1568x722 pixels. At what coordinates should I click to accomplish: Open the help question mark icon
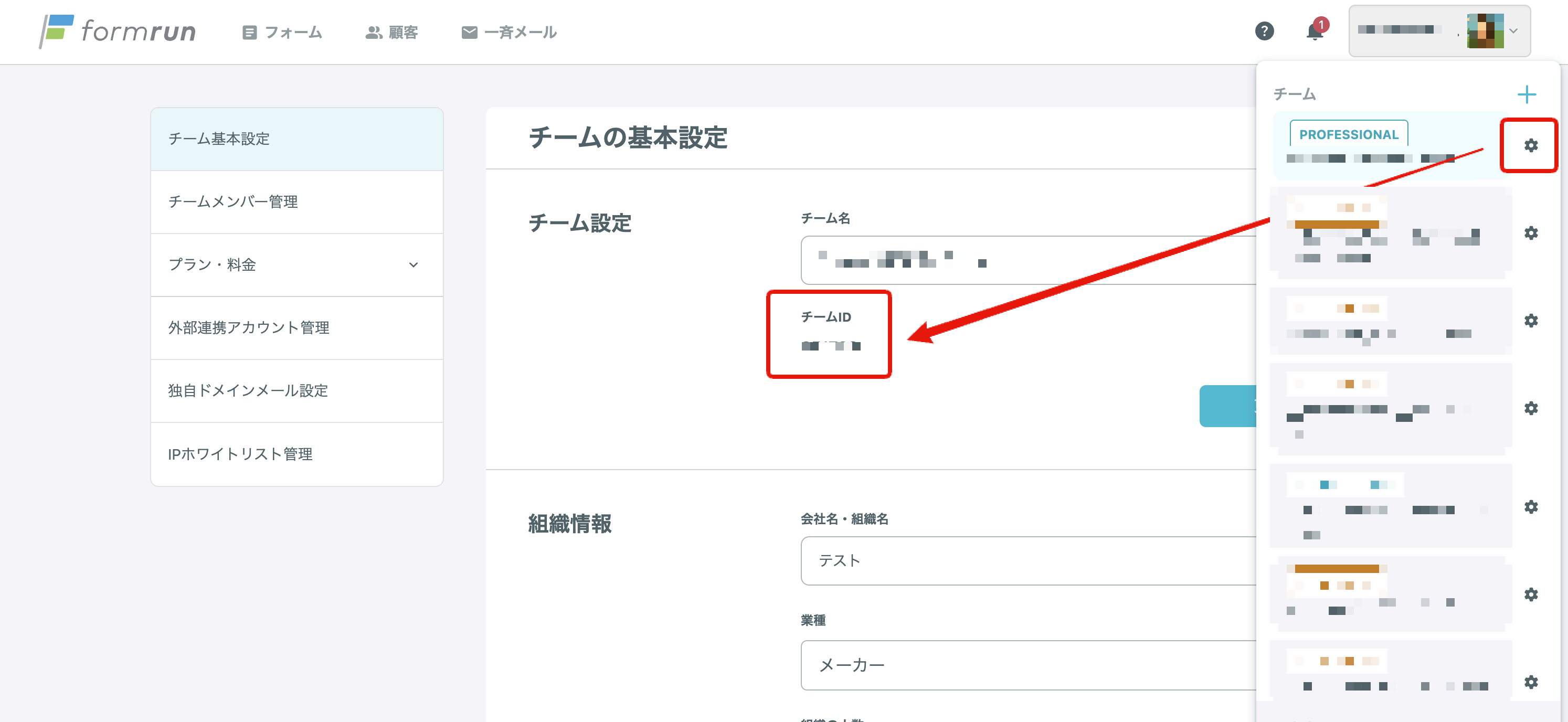(1264, 31)
